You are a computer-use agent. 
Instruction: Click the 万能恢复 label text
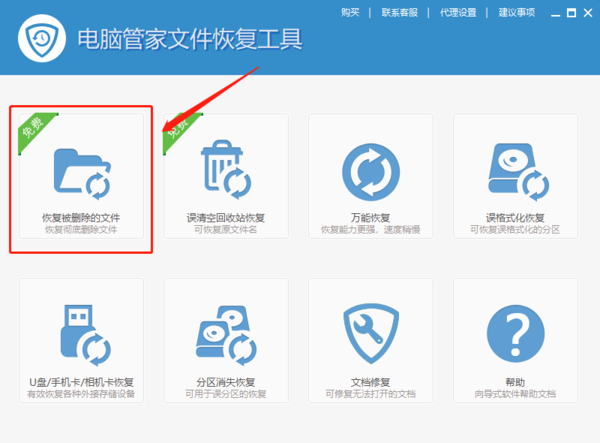[x=370, y=218]
